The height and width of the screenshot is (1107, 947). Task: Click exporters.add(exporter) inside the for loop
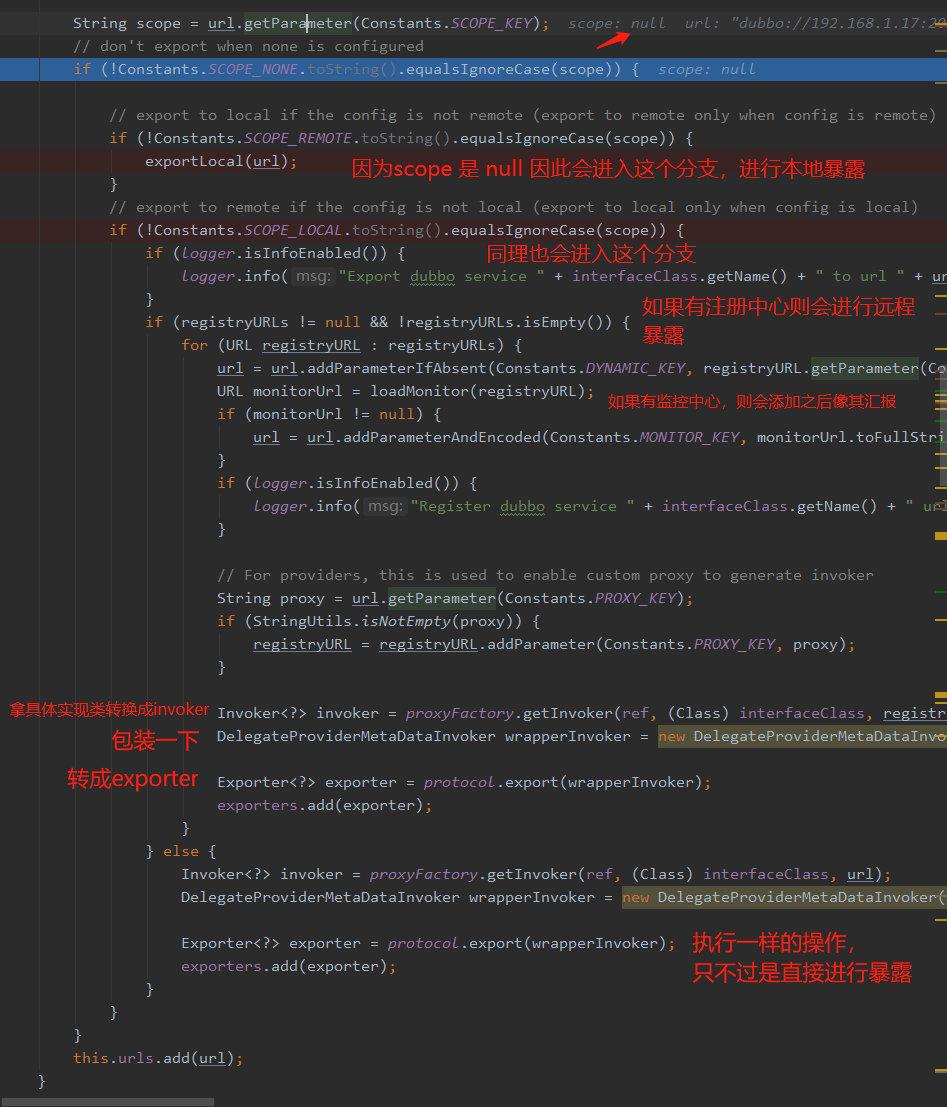[x=324, y=805]
